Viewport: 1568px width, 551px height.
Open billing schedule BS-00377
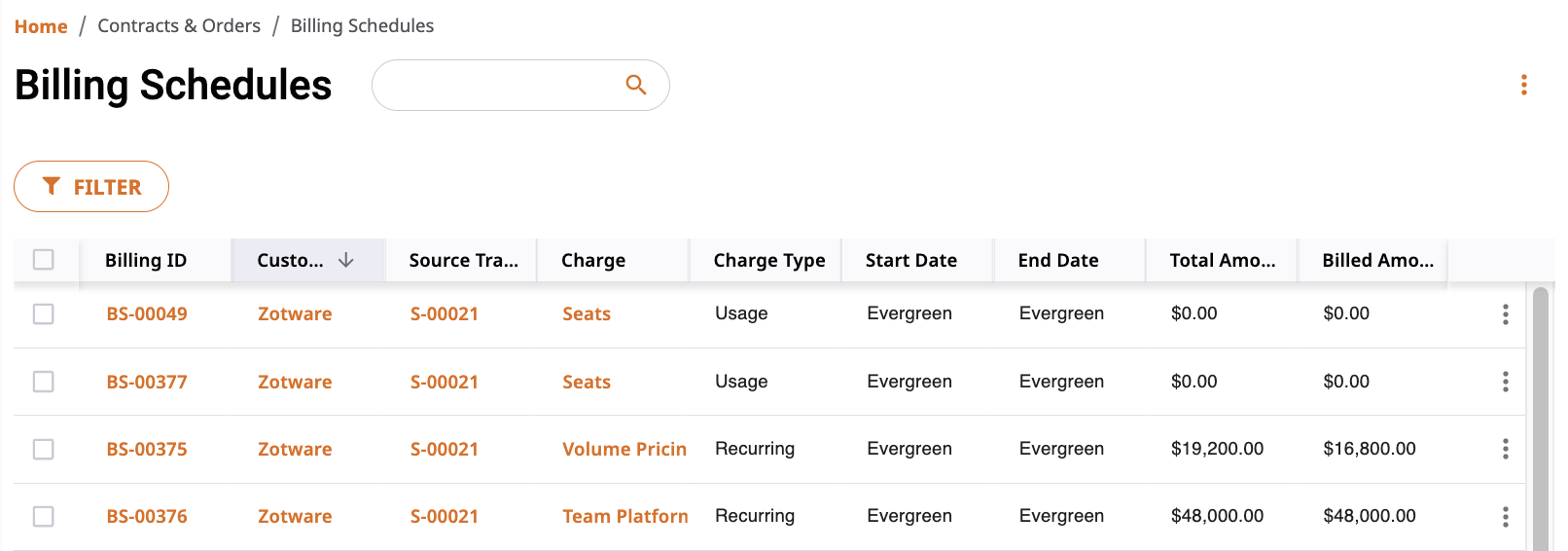point(147,382)
